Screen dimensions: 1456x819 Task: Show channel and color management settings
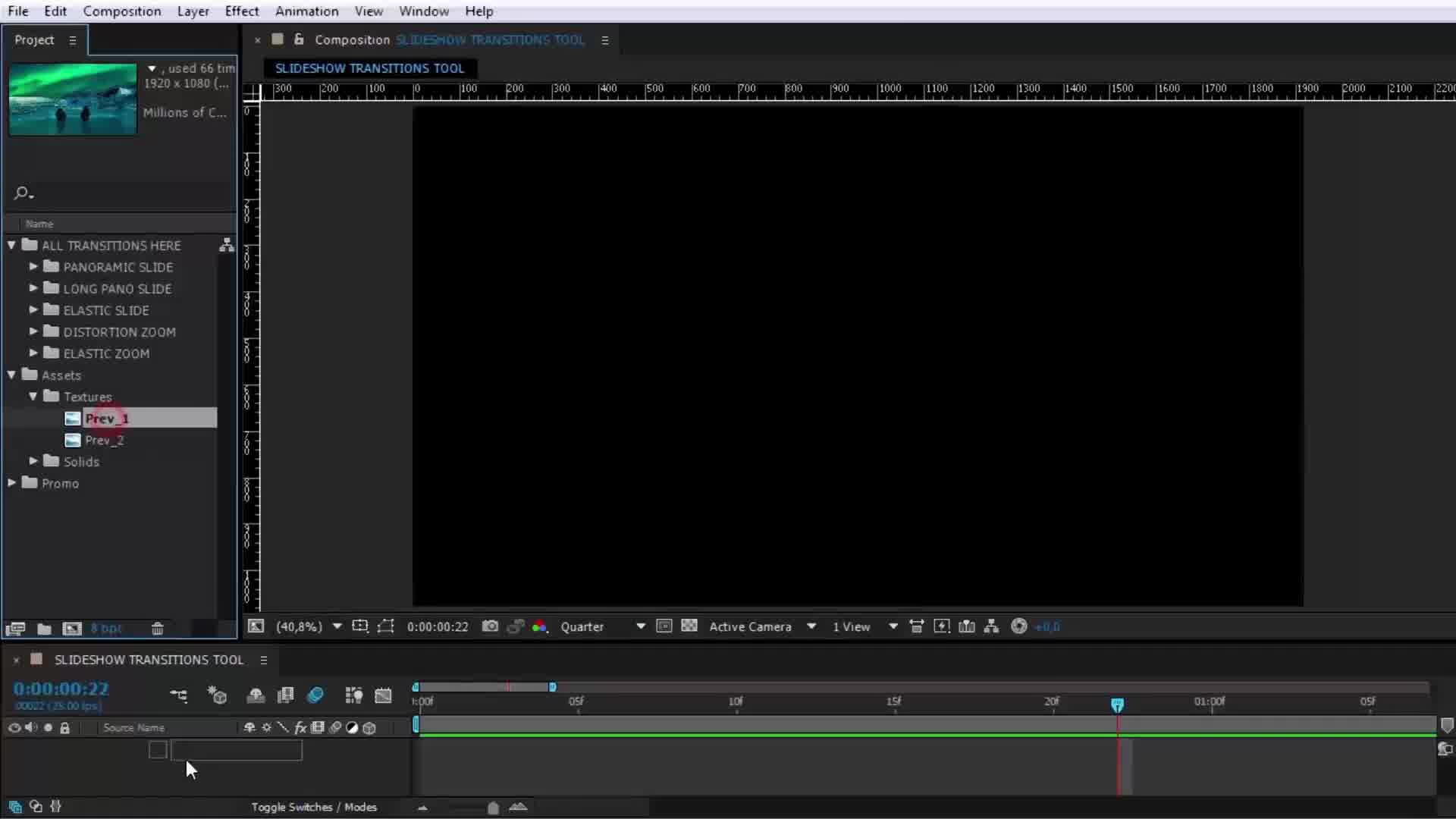[x=539, y=627]
